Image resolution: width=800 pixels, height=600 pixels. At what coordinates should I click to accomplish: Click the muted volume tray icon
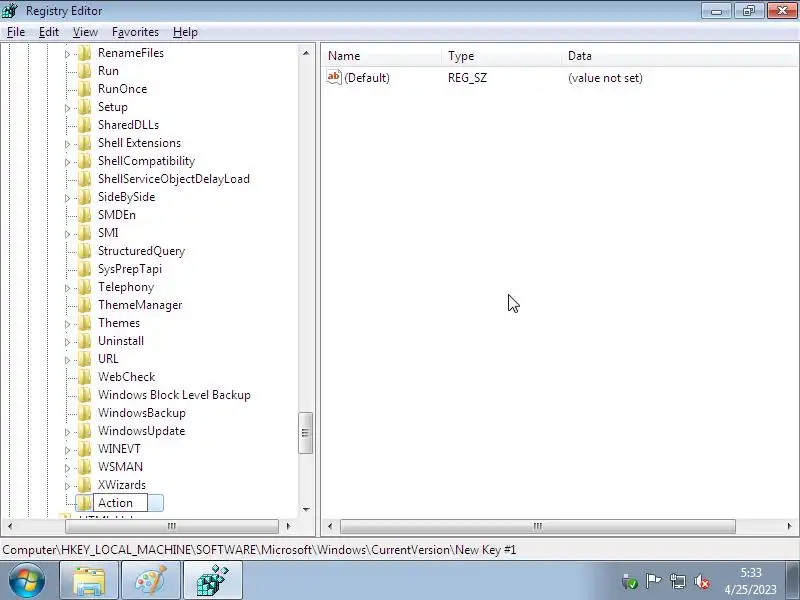click(702, 581)
